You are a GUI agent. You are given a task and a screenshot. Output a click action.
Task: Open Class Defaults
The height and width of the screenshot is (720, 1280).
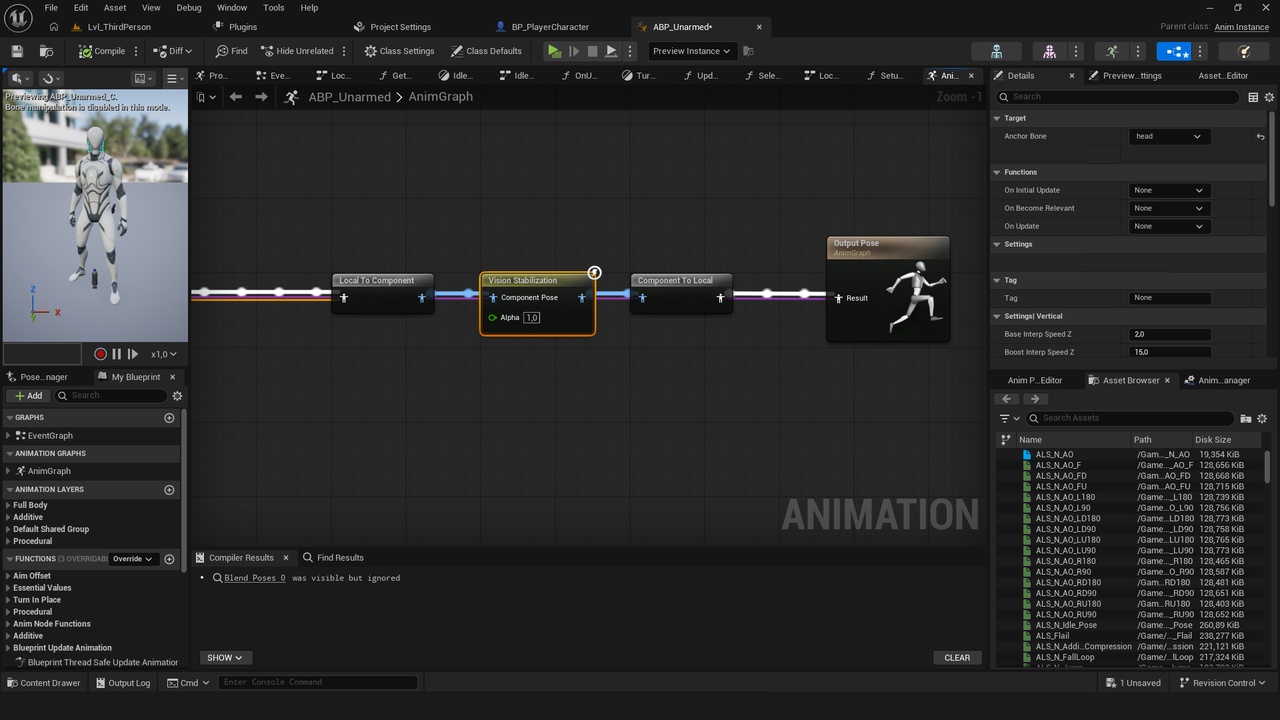click(486, 51)
